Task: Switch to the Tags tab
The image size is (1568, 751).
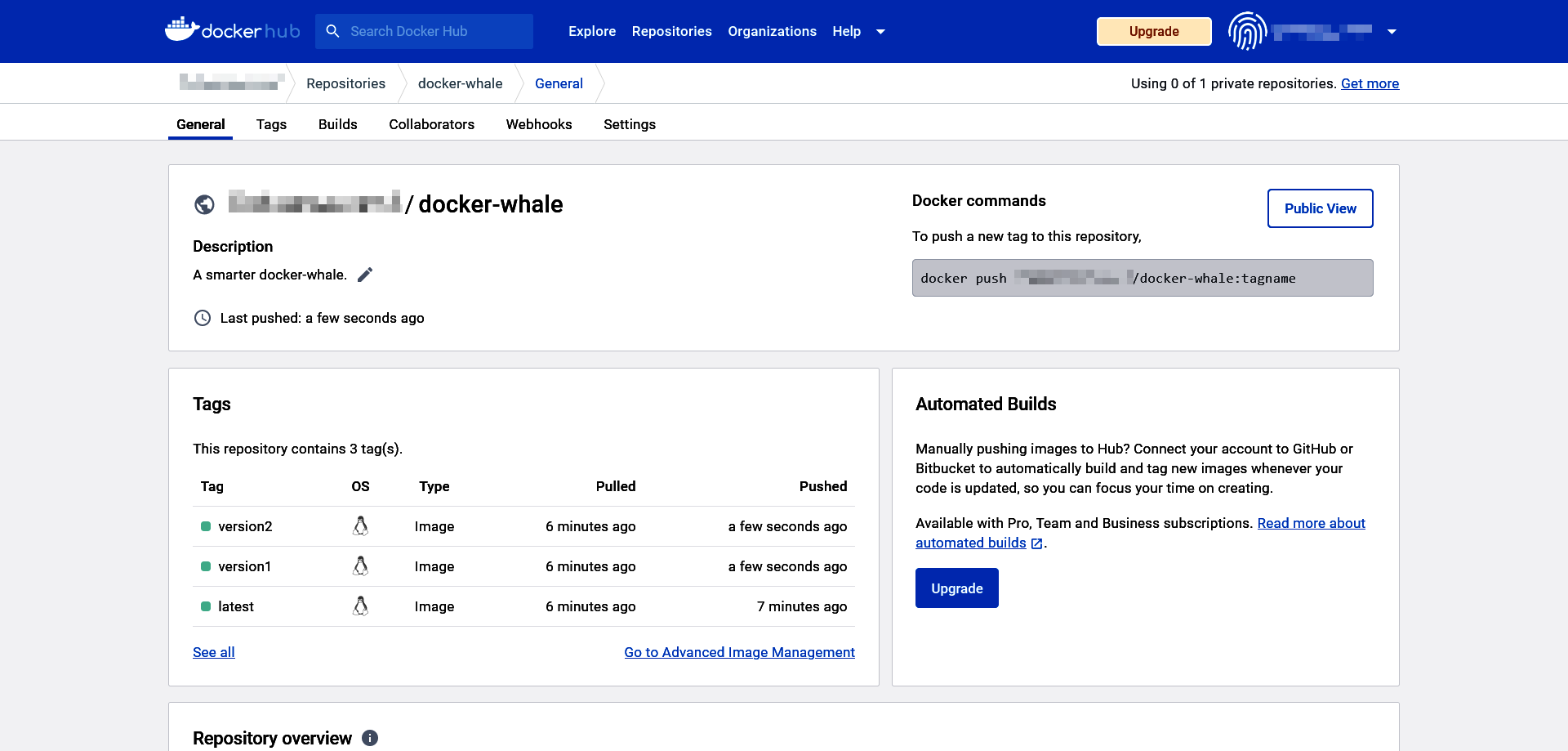Action: click(x=271, y=124)
